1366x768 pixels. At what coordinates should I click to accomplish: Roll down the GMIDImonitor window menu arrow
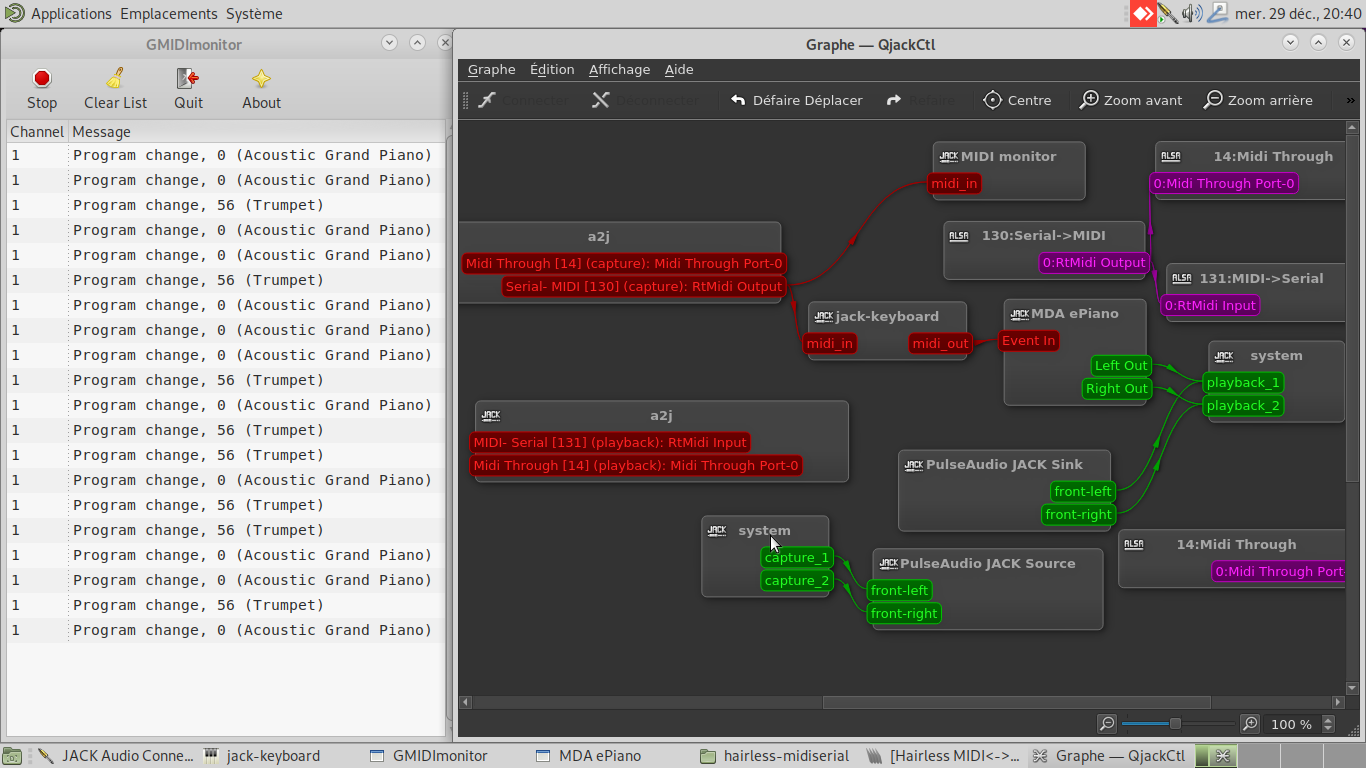[390, 43]
